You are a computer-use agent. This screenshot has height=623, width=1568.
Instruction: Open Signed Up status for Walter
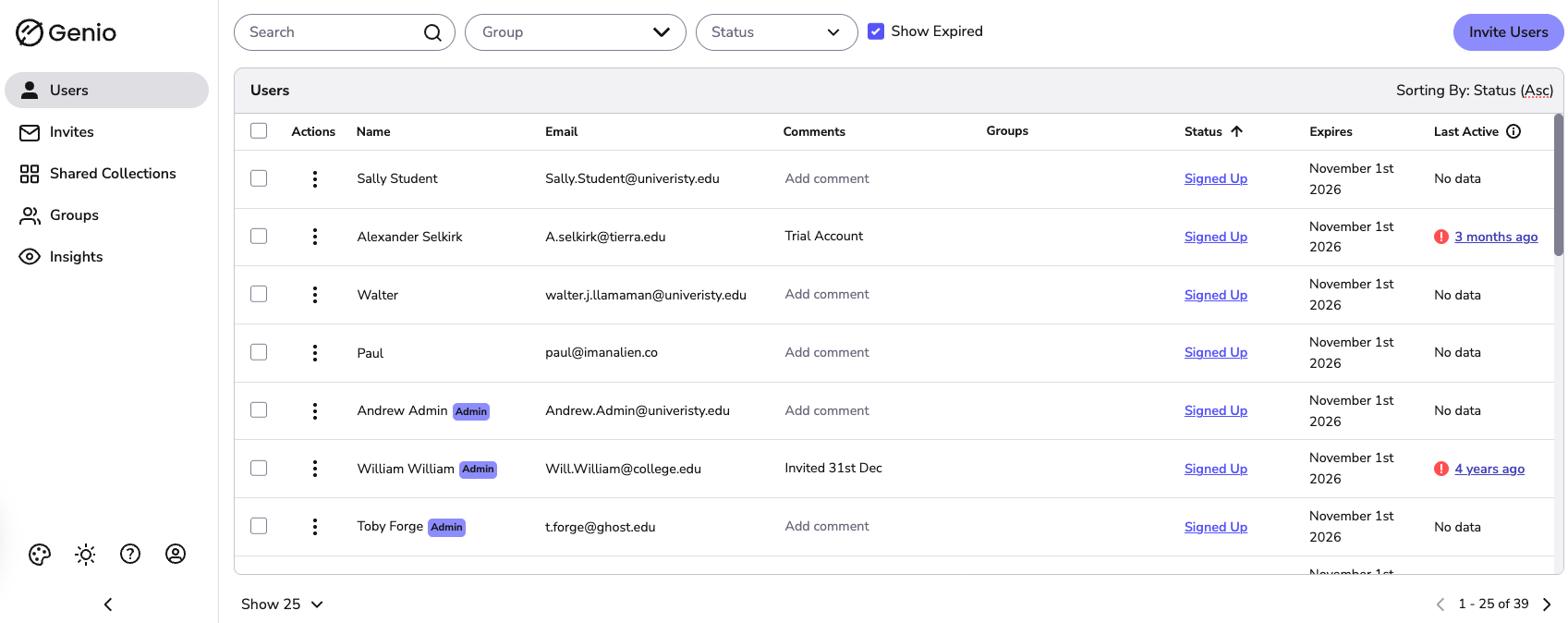click(1216, 296)
